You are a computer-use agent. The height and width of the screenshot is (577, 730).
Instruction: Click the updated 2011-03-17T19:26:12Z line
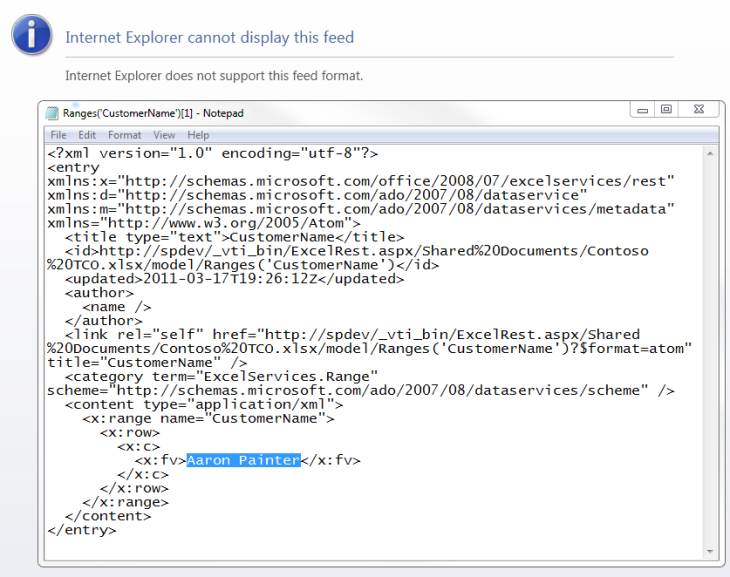pos(235,279)
